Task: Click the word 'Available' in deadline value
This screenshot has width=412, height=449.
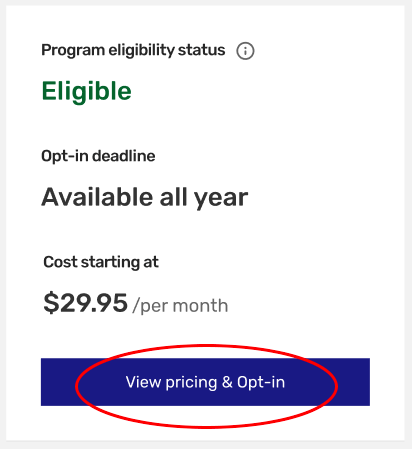Action: [x=97, y=197]
